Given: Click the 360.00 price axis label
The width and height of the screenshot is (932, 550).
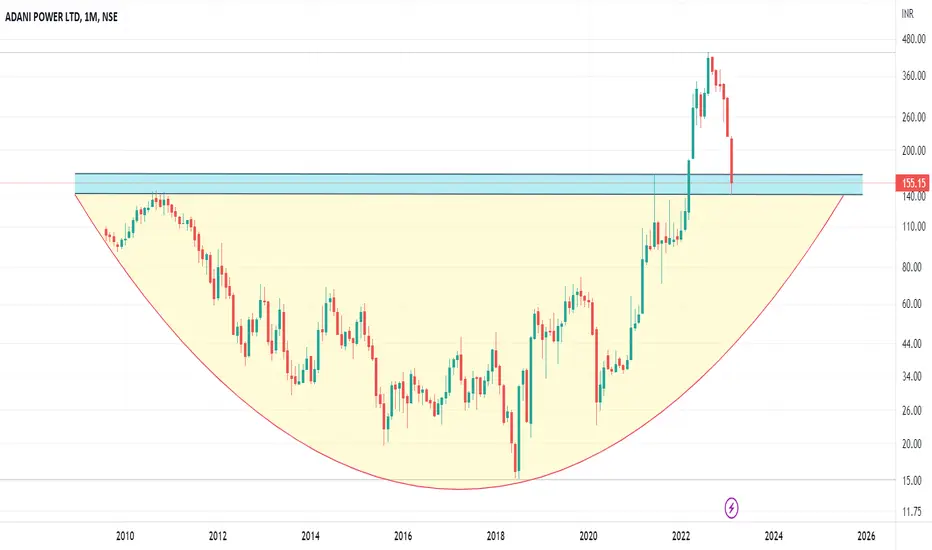Looking at the screenshot, I should 914,76.
